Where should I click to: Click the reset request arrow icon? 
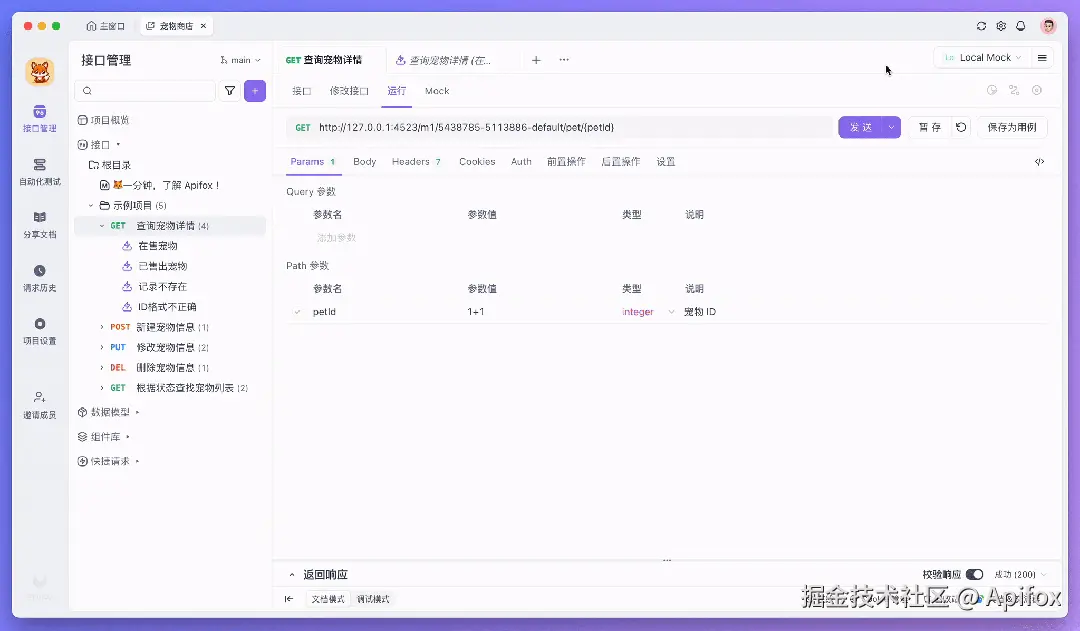coord(961,127)
